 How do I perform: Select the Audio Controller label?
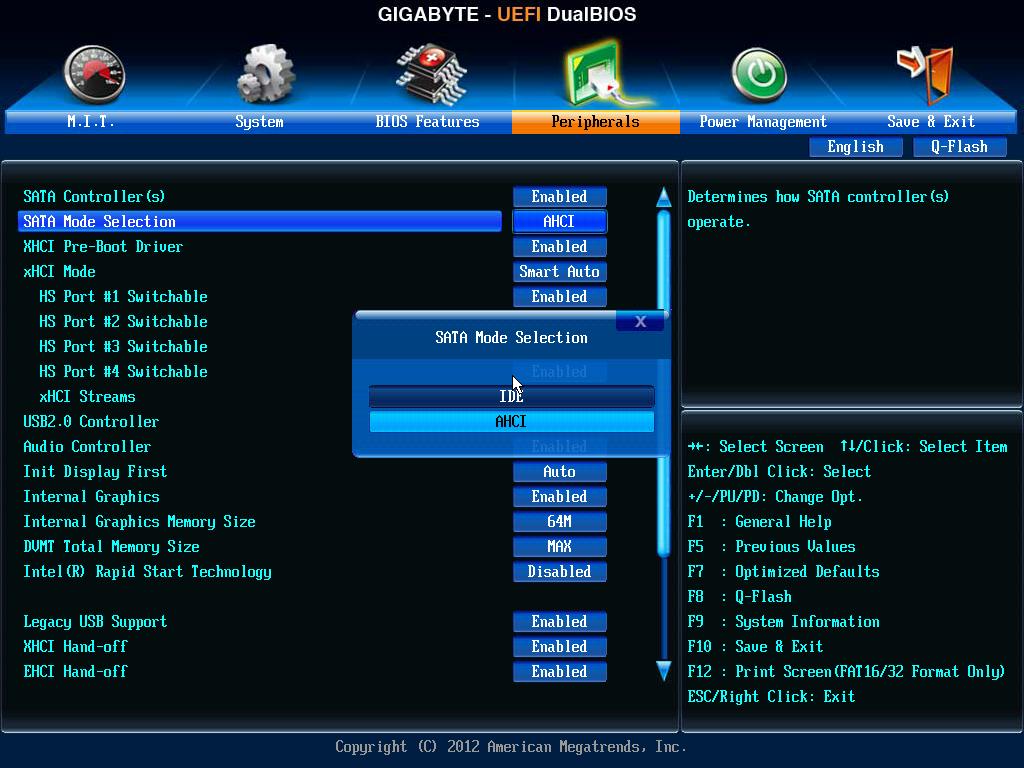87,447
